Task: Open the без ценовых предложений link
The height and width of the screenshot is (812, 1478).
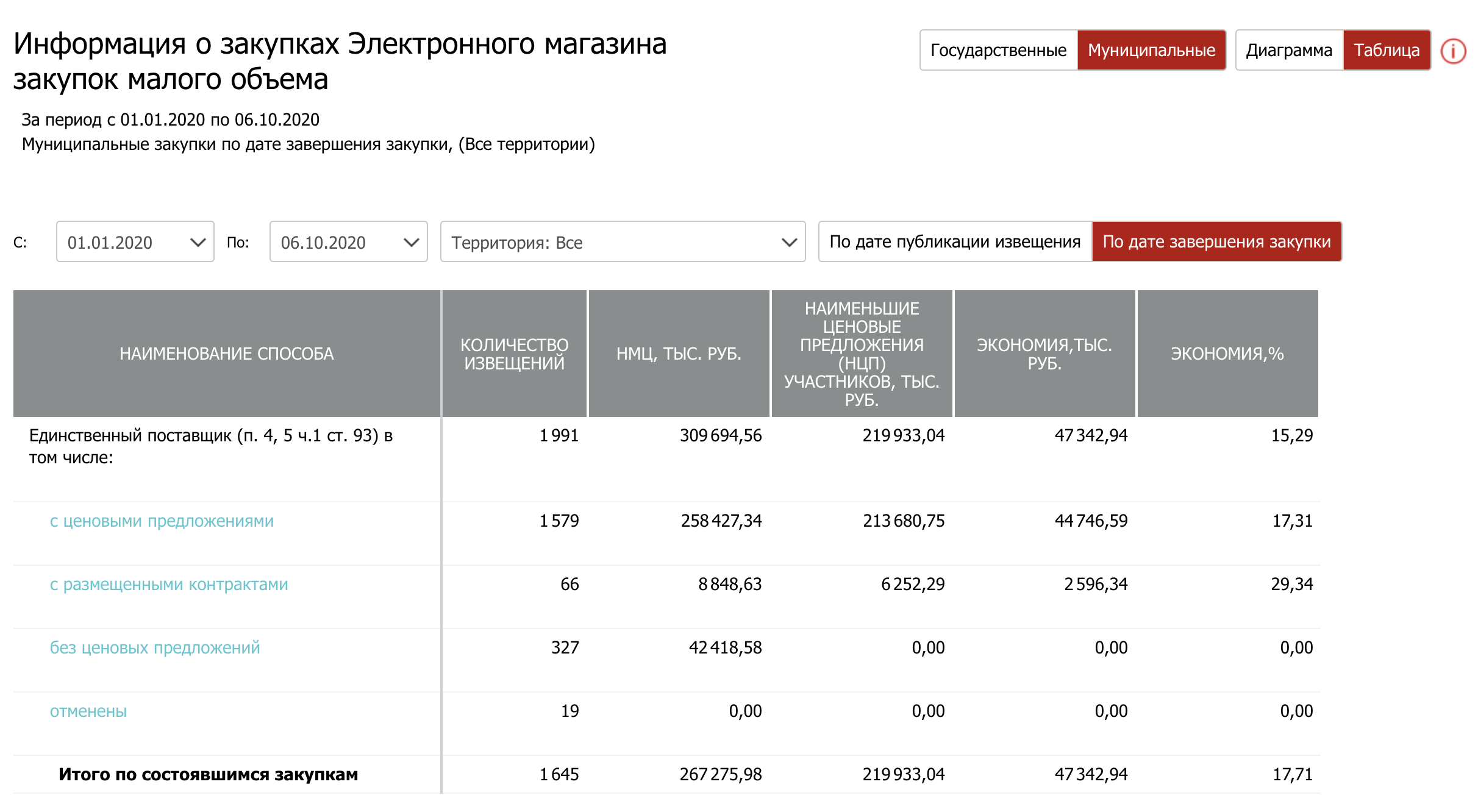Action: point(155,648)
